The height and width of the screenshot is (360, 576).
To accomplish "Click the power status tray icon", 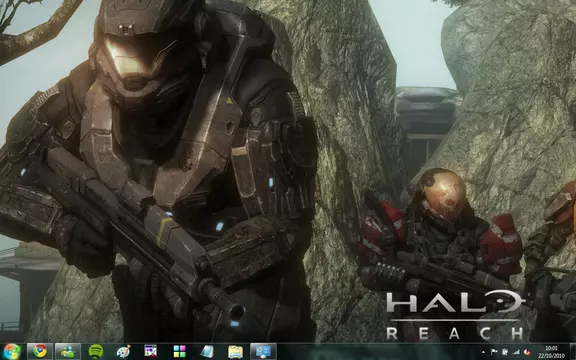I will click(505, 352).
